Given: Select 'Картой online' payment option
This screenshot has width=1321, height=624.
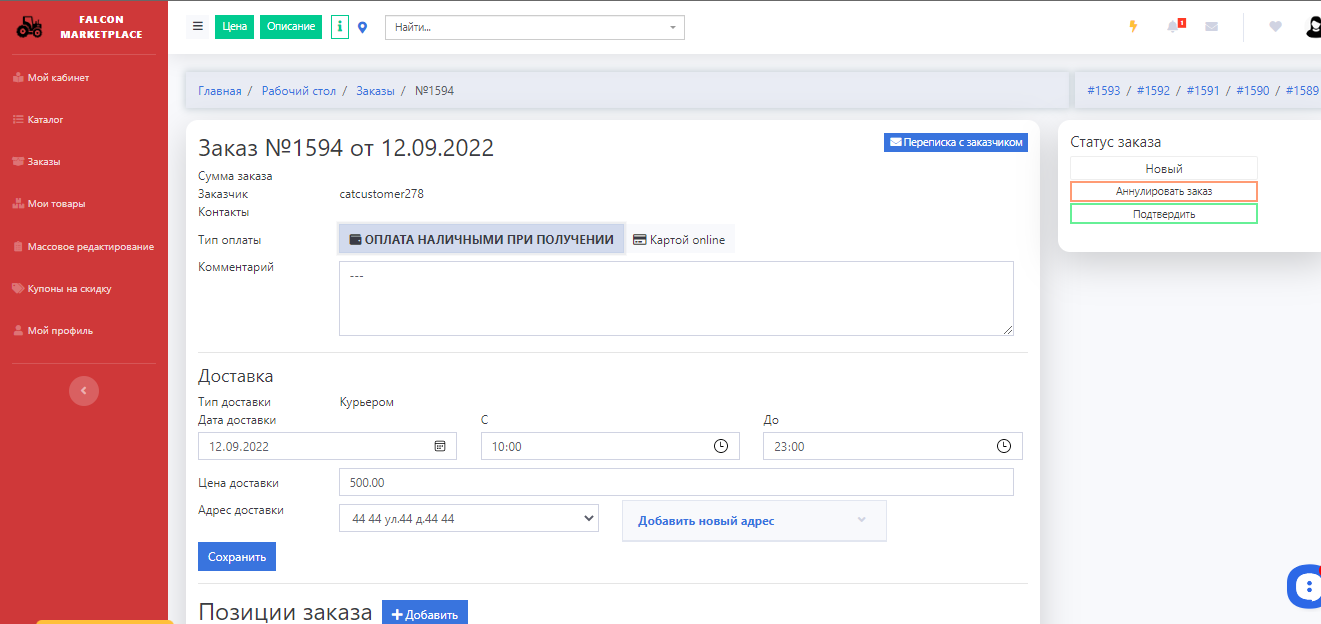Looking at the screenshot, I should (x=680, y=240).
